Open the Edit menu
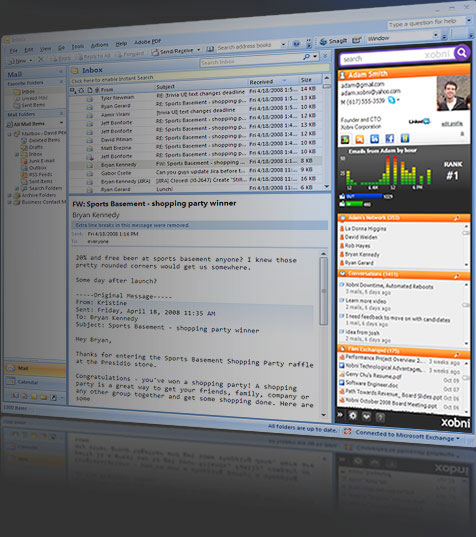This screenshot has width=476, height=537. 28,50
